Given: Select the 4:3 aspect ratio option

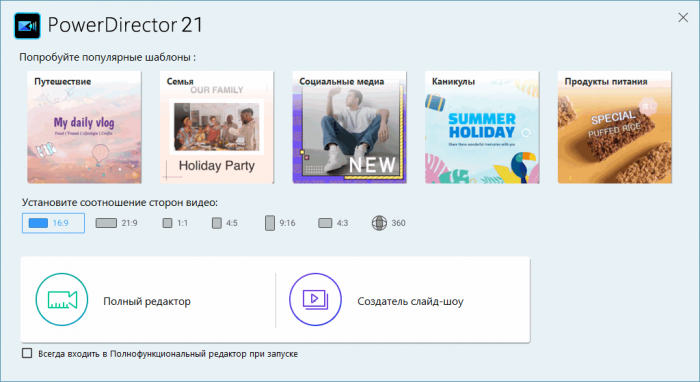Looking at the screenshot, I should tap(333, 223).
